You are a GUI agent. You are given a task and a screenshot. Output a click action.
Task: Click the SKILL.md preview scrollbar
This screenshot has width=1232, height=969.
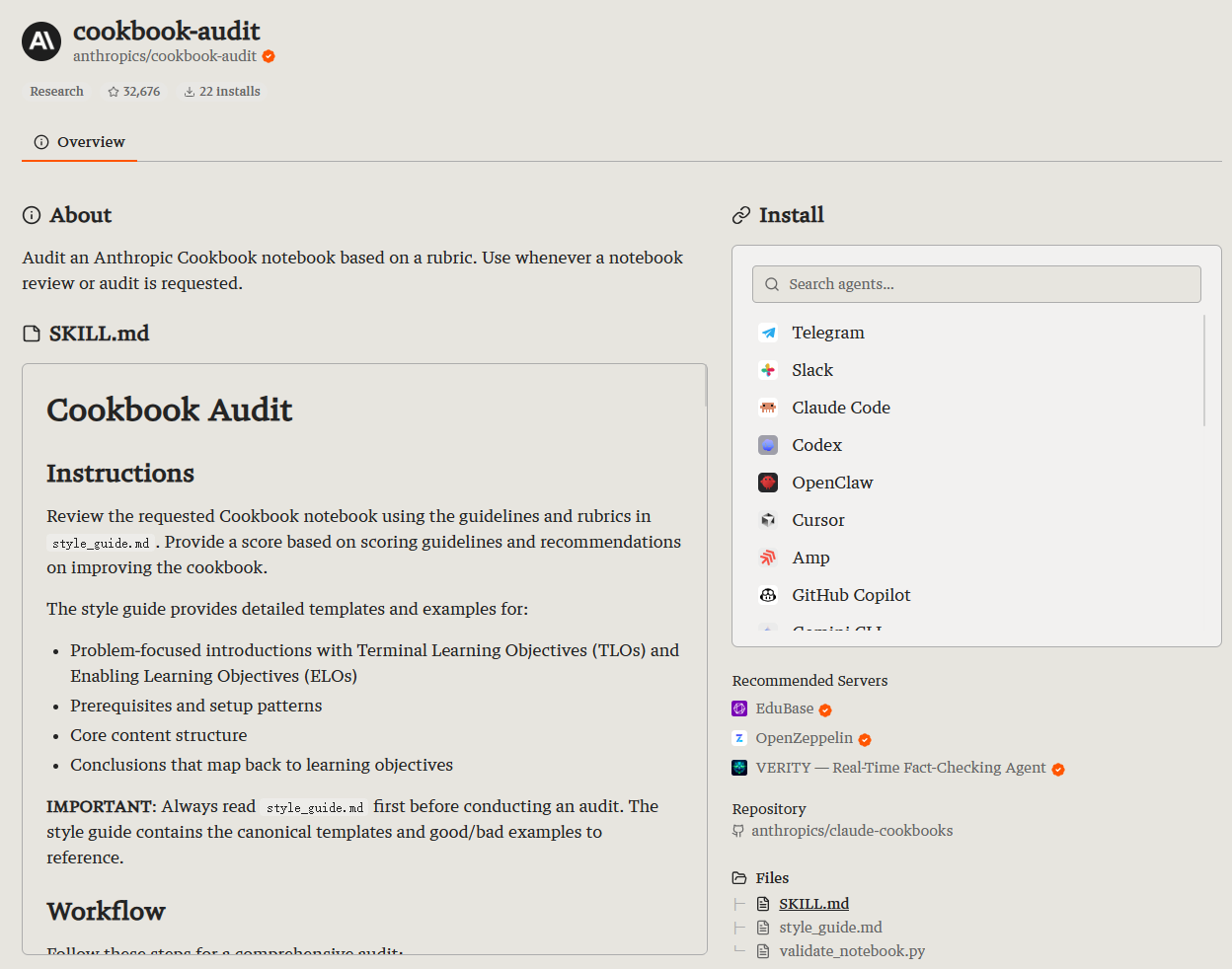tap(705, 386)
